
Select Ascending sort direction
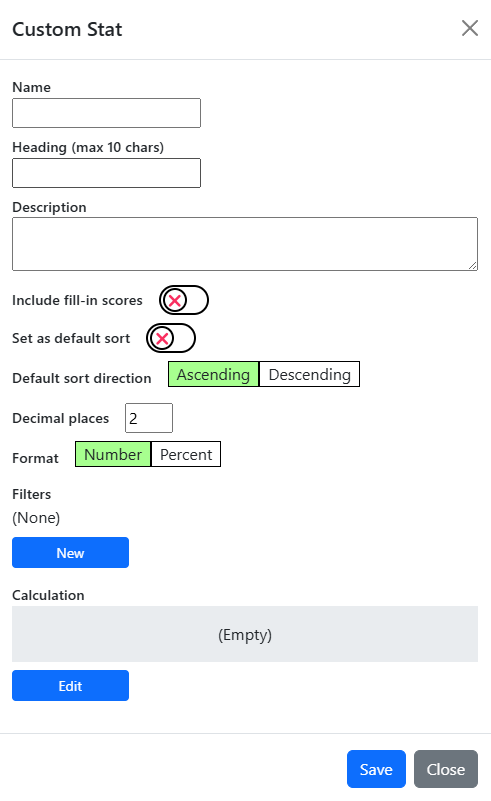214,374
